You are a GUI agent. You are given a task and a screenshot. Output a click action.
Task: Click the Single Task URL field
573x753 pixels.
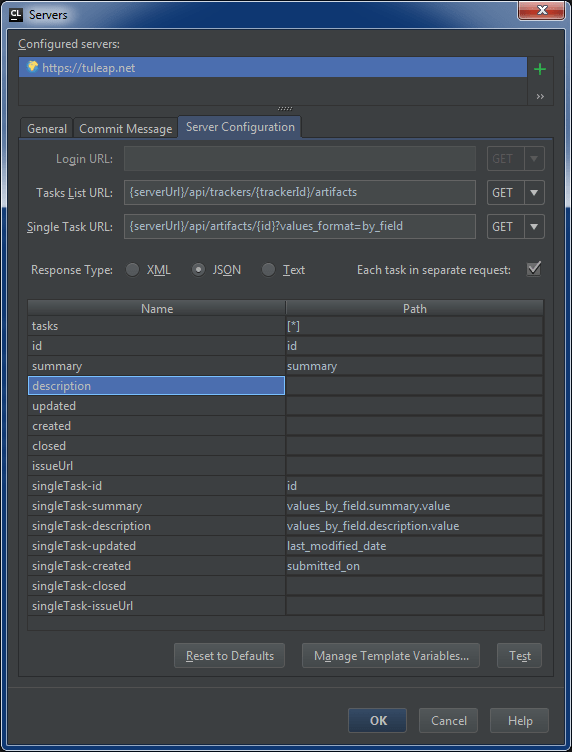[x=300, y=226]
